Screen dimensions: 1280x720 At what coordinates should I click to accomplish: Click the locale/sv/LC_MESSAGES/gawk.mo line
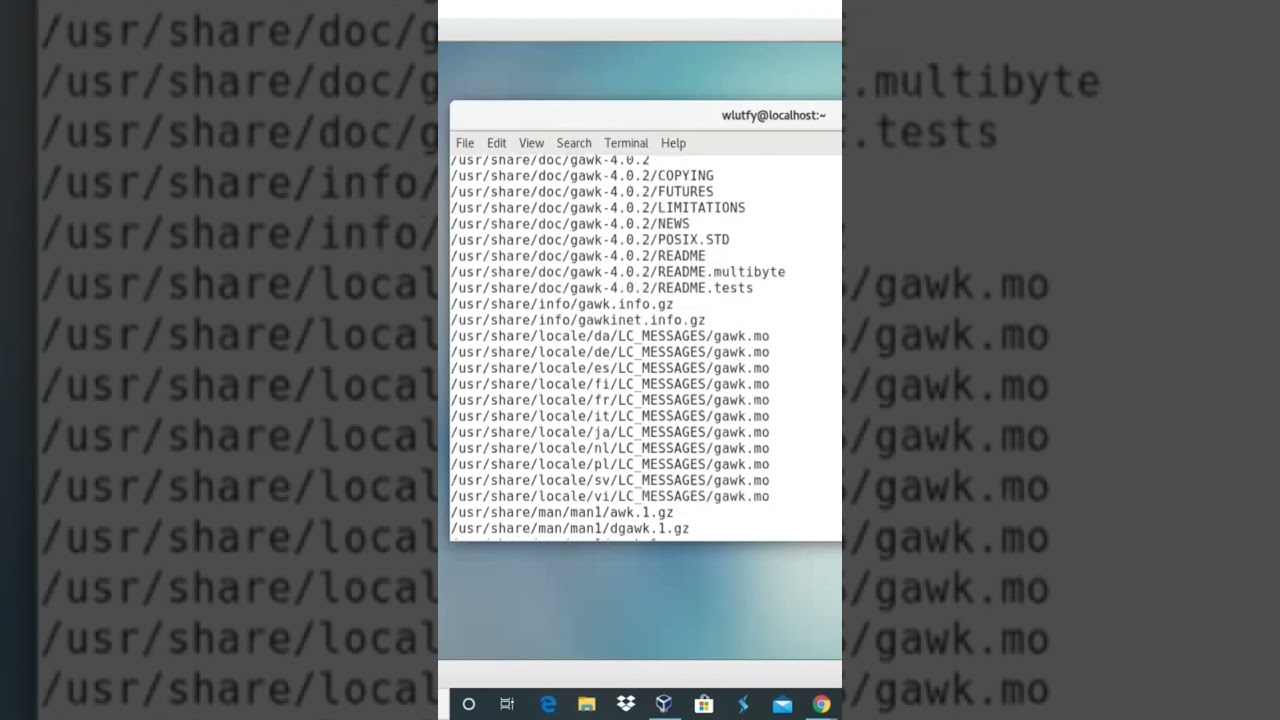[610, 480]
